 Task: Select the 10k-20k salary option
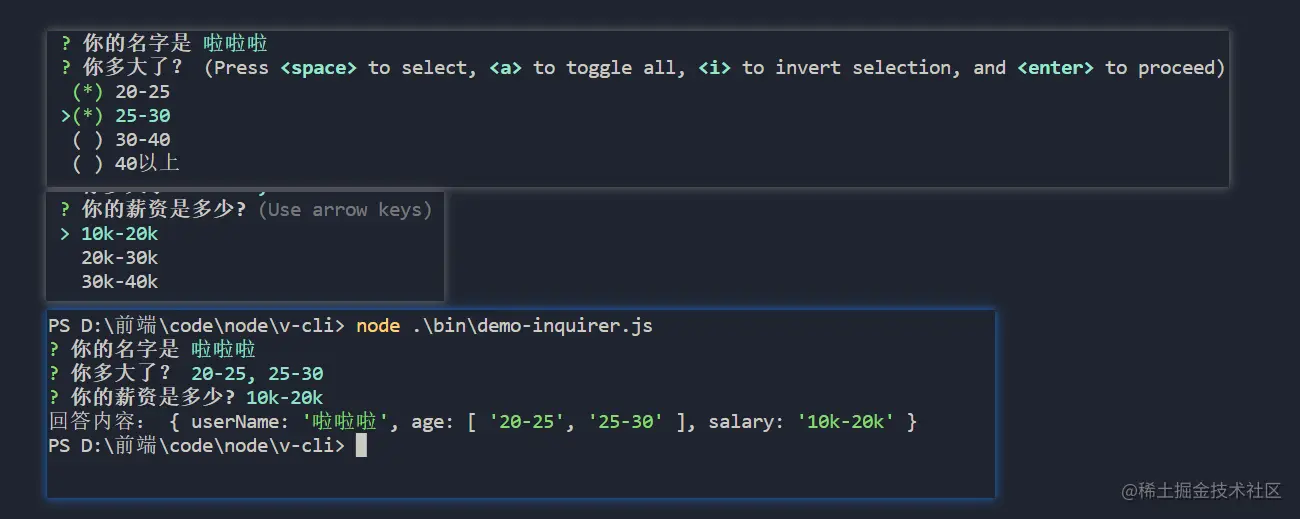coord(119,234)
